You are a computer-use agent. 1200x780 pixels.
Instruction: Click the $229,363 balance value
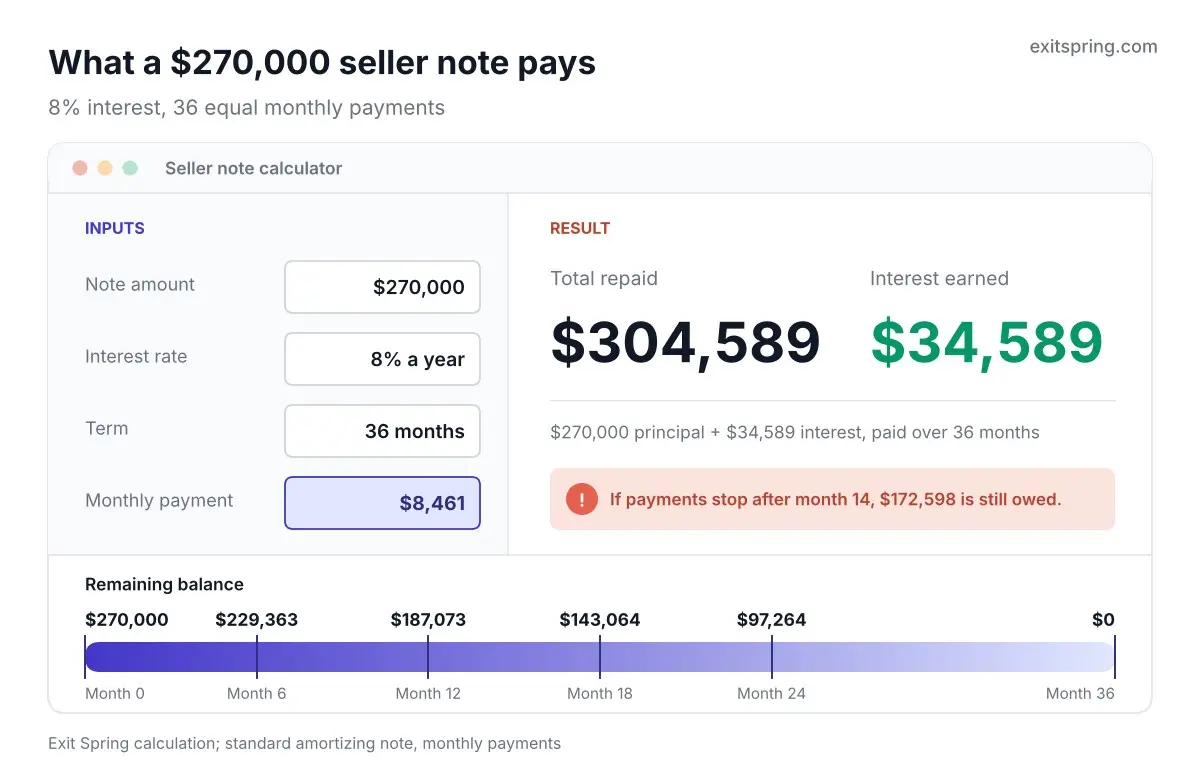coord(257,620)
